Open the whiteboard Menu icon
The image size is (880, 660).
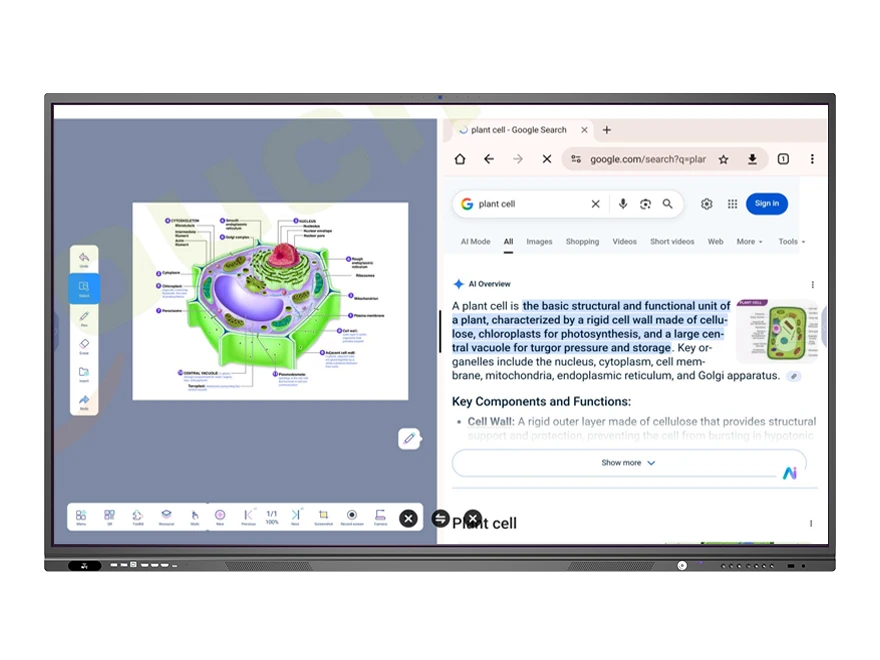tap(81, 517)
